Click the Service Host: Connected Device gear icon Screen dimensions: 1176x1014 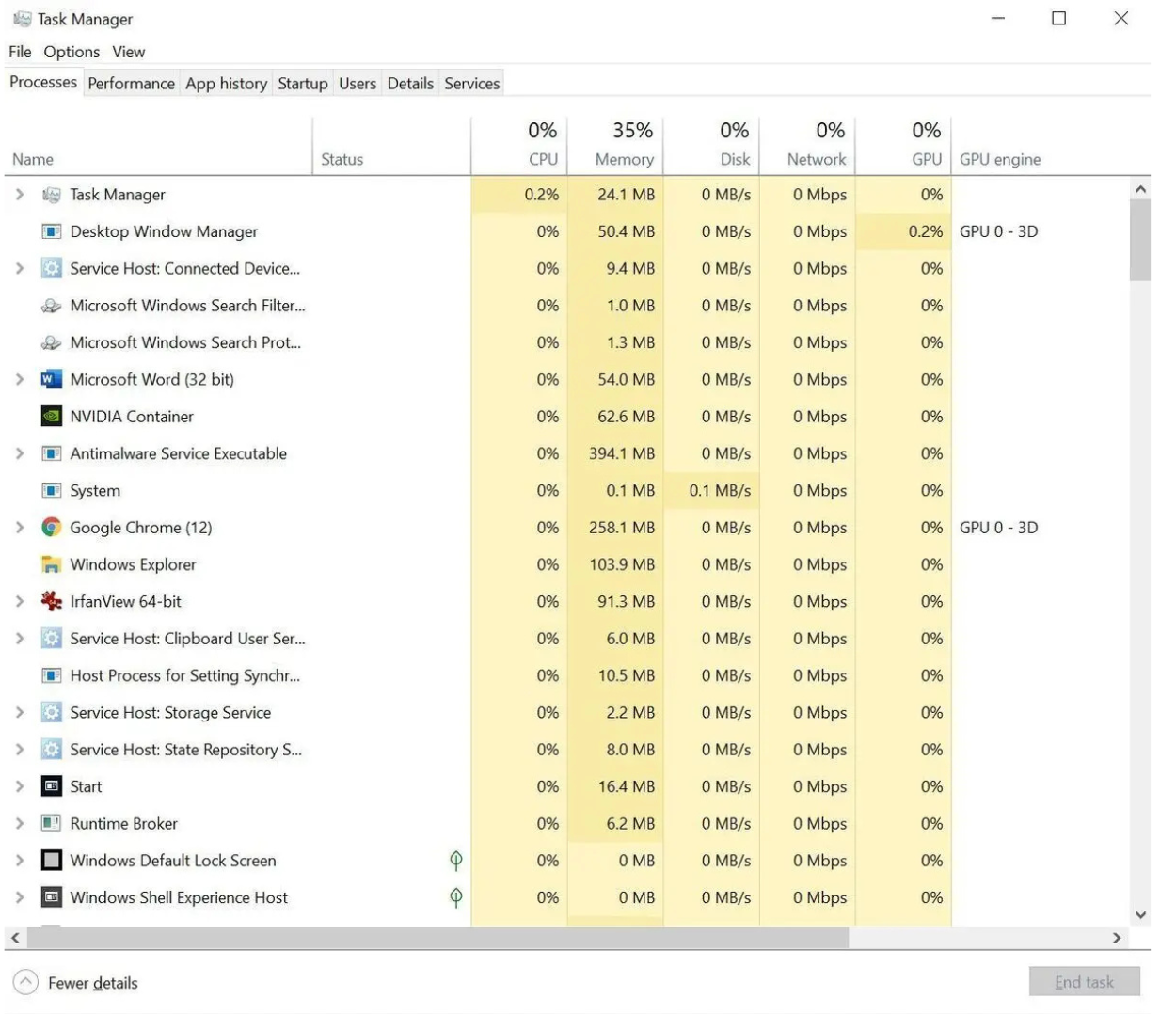click(x=52, y=268)
